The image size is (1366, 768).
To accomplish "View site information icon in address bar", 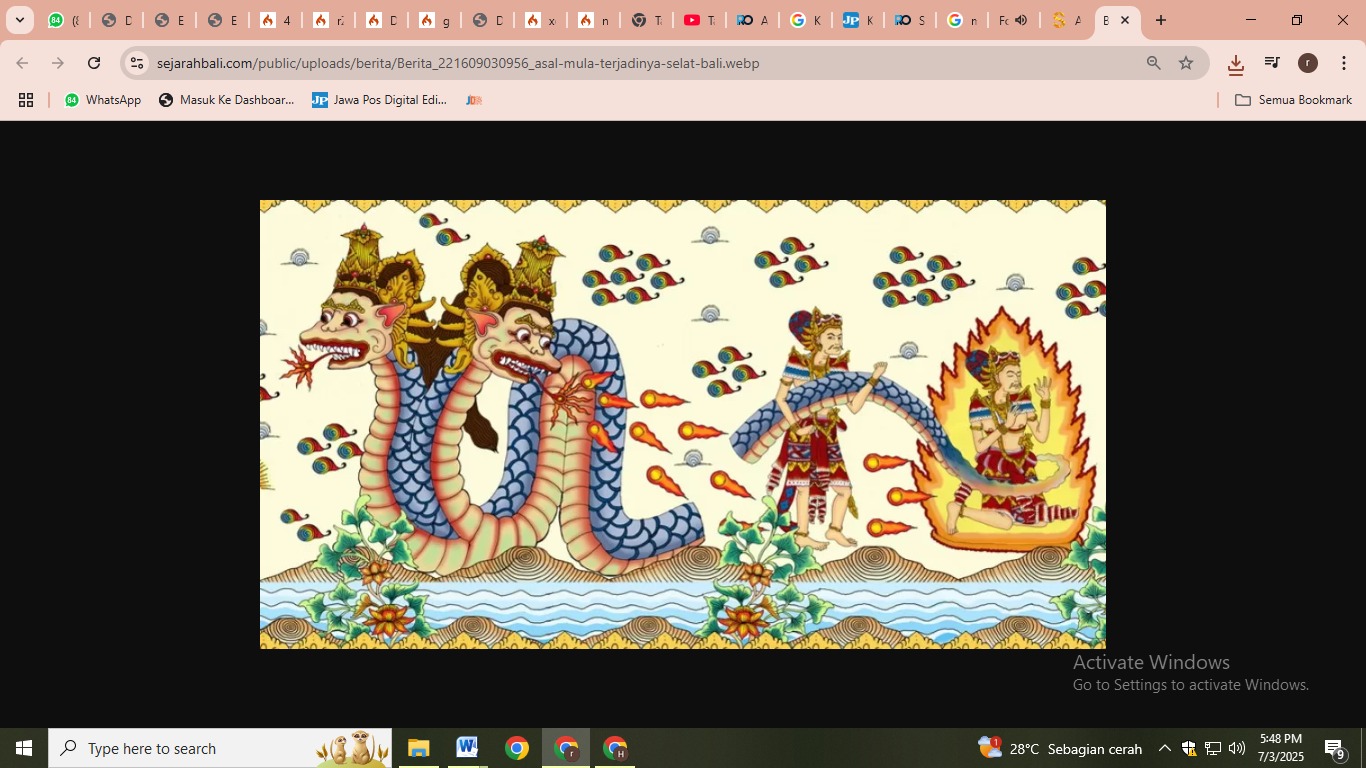I will [x=138, y=63].
